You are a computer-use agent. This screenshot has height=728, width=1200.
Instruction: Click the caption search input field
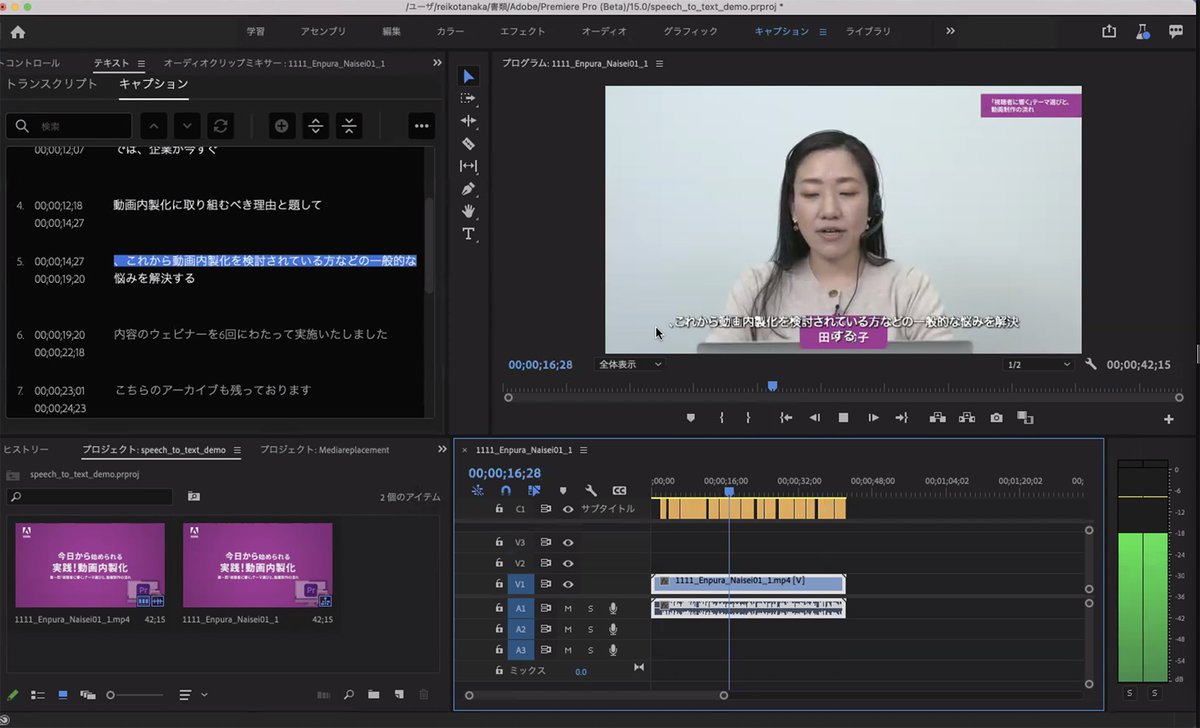coord(82,126)
